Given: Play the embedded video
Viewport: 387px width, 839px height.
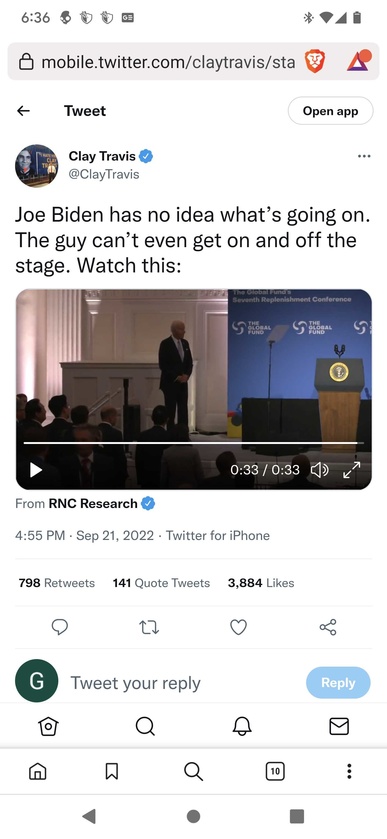Looking at the screenshot, I should click(x=35, y=470).
